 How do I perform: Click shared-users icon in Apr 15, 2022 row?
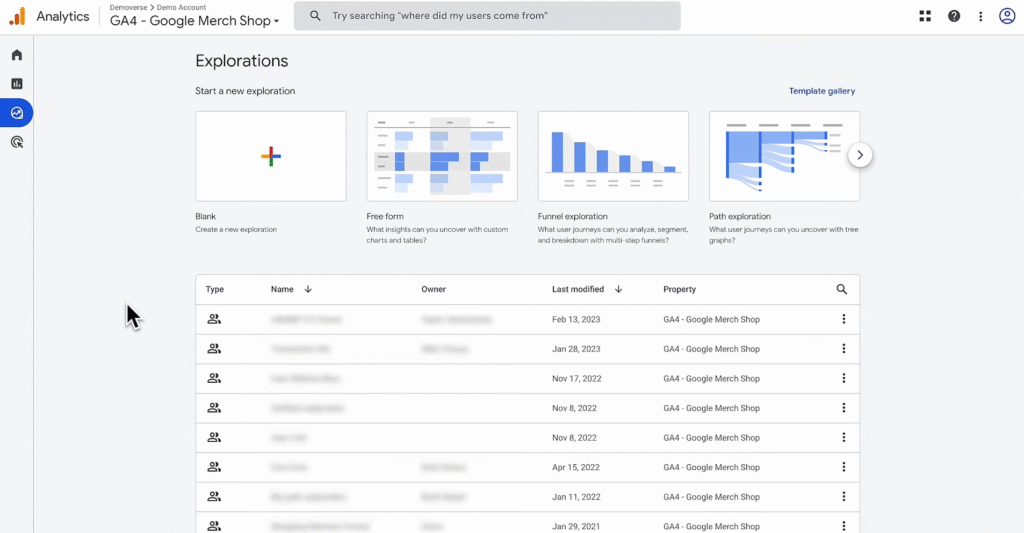coord(214,467)
